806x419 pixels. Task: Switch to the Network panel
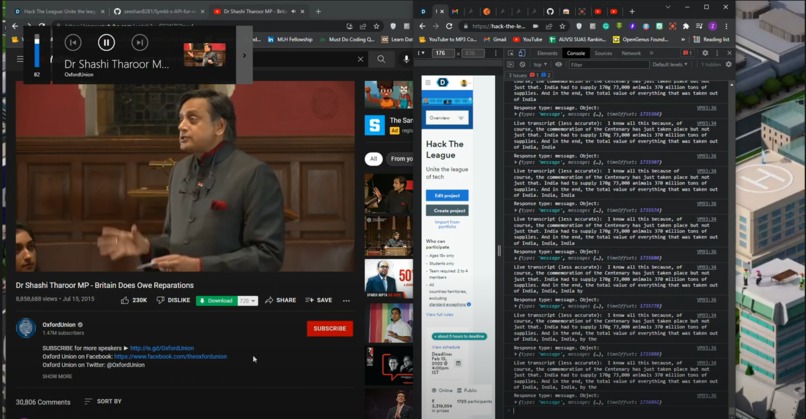[x=631, y=53]
